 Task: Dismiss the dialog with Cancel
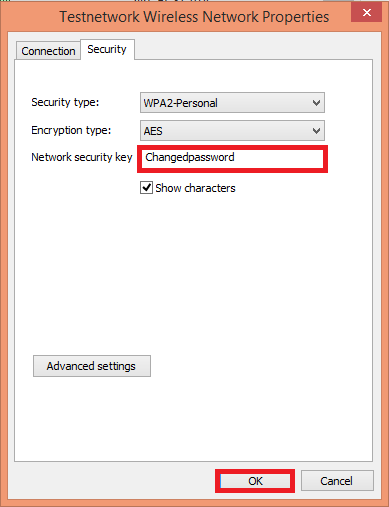pyautogui.click(x=337, y=481)
